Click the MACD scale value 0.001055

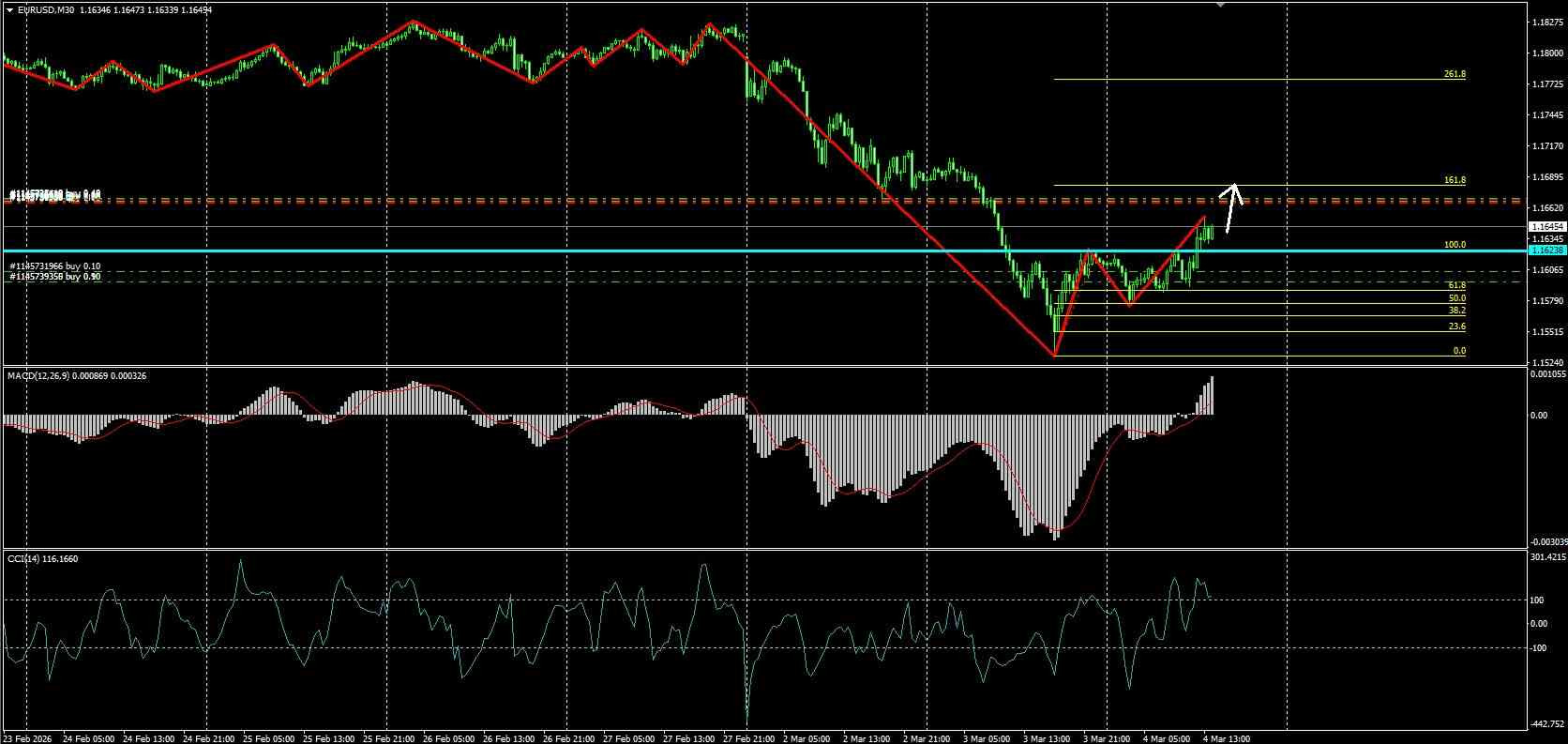1547,374
